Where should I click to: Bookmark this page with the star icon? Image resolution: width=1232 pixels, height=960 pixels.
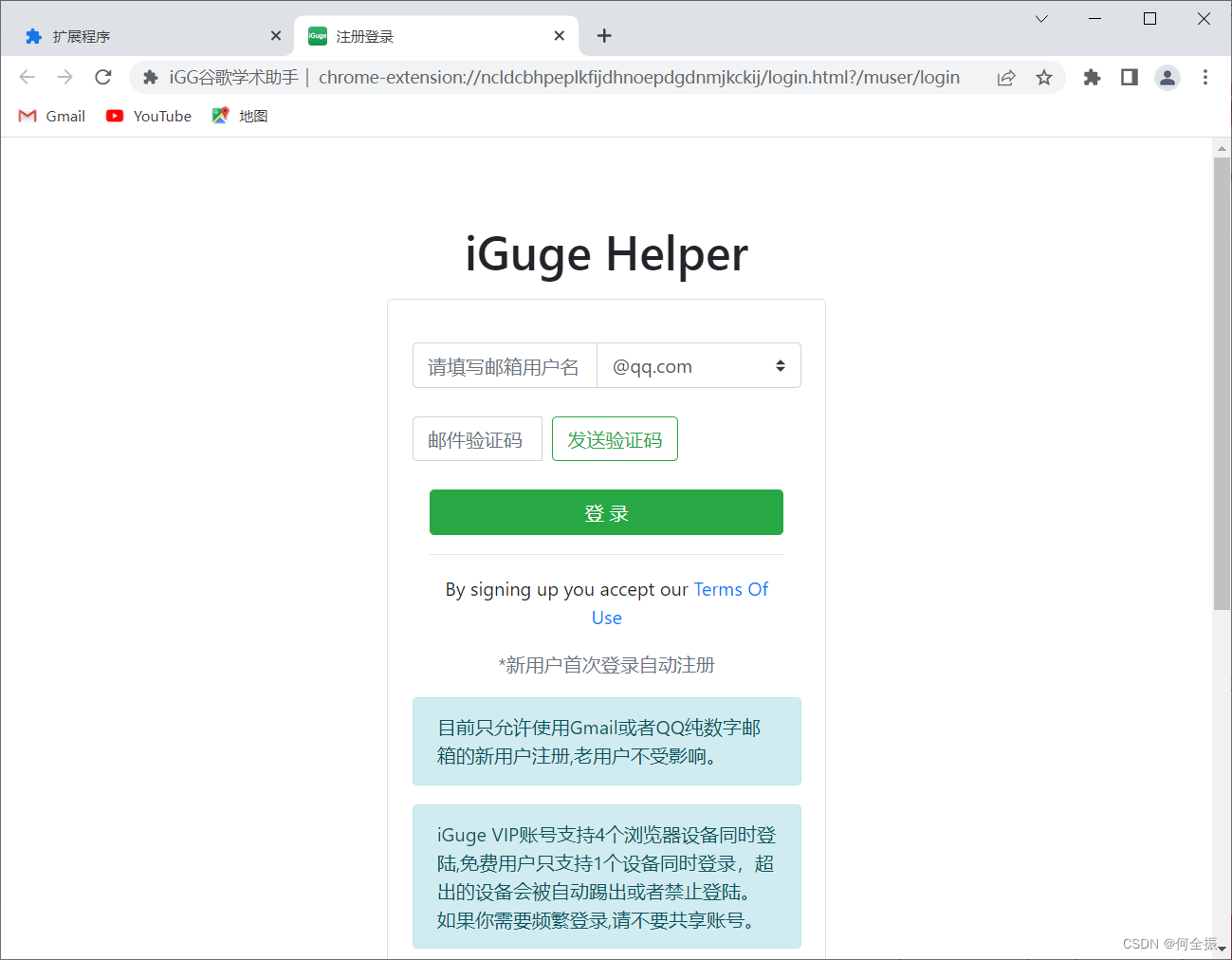click(1044, 78)
